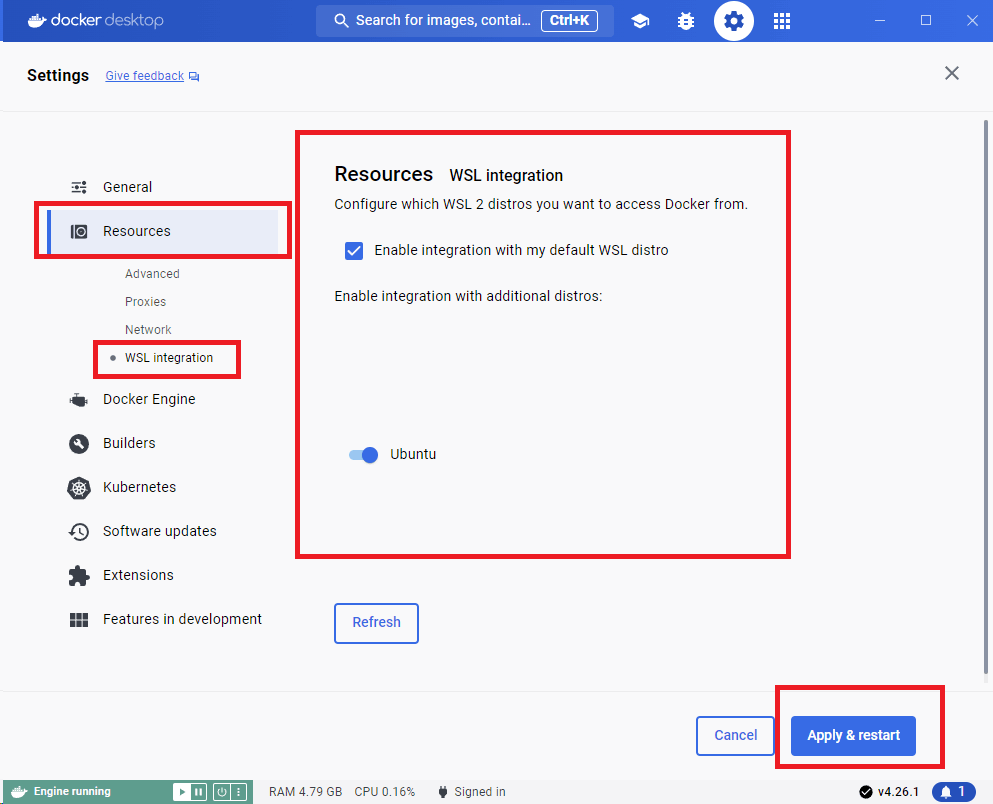Open the apps grid icon in header

tap(781, 21)
